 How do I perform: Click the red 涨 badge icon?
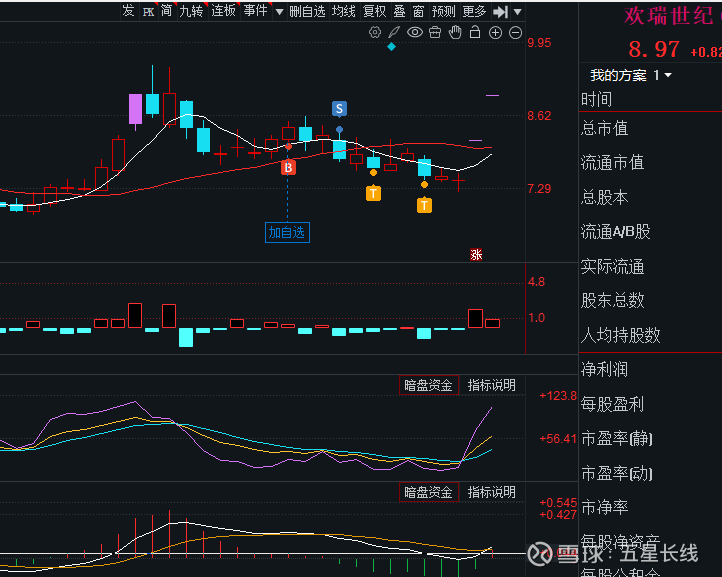pos(477,254)
